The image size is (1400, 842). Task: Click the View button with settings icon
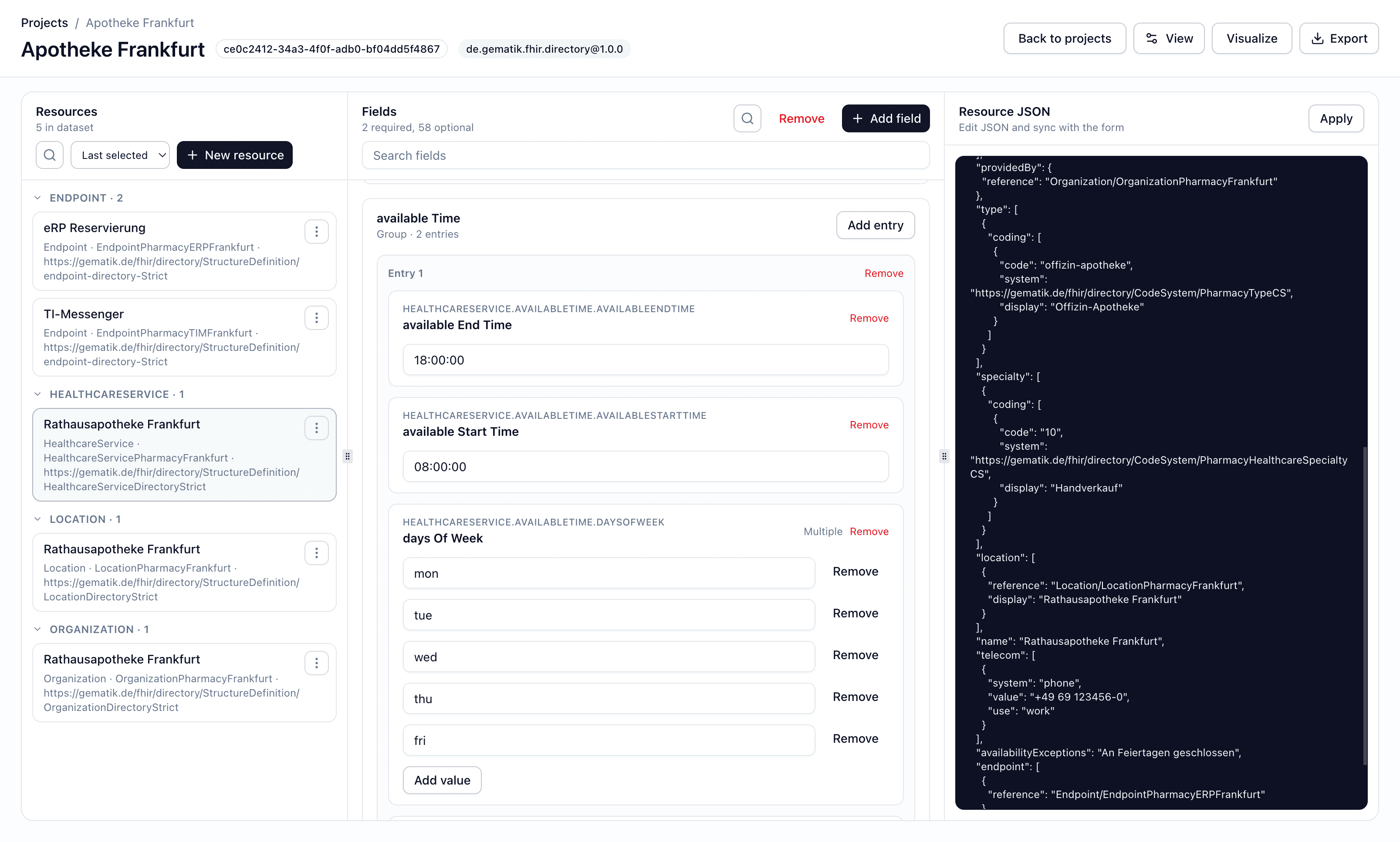coord(1168,38)
